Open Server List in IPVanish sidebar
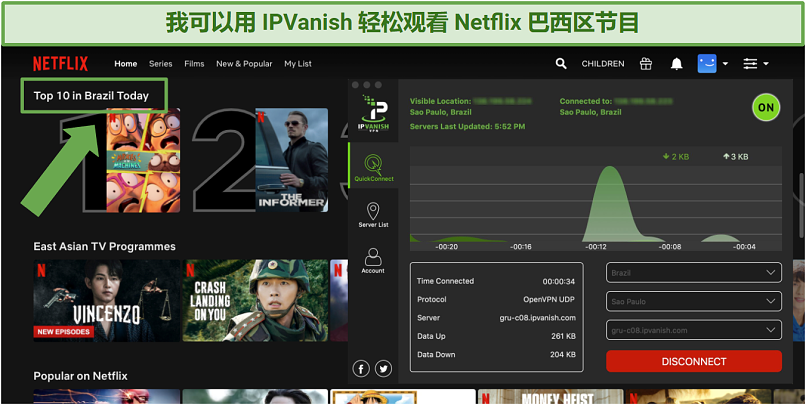This screenshot has width=806, height=405. [x=373, y=215]
